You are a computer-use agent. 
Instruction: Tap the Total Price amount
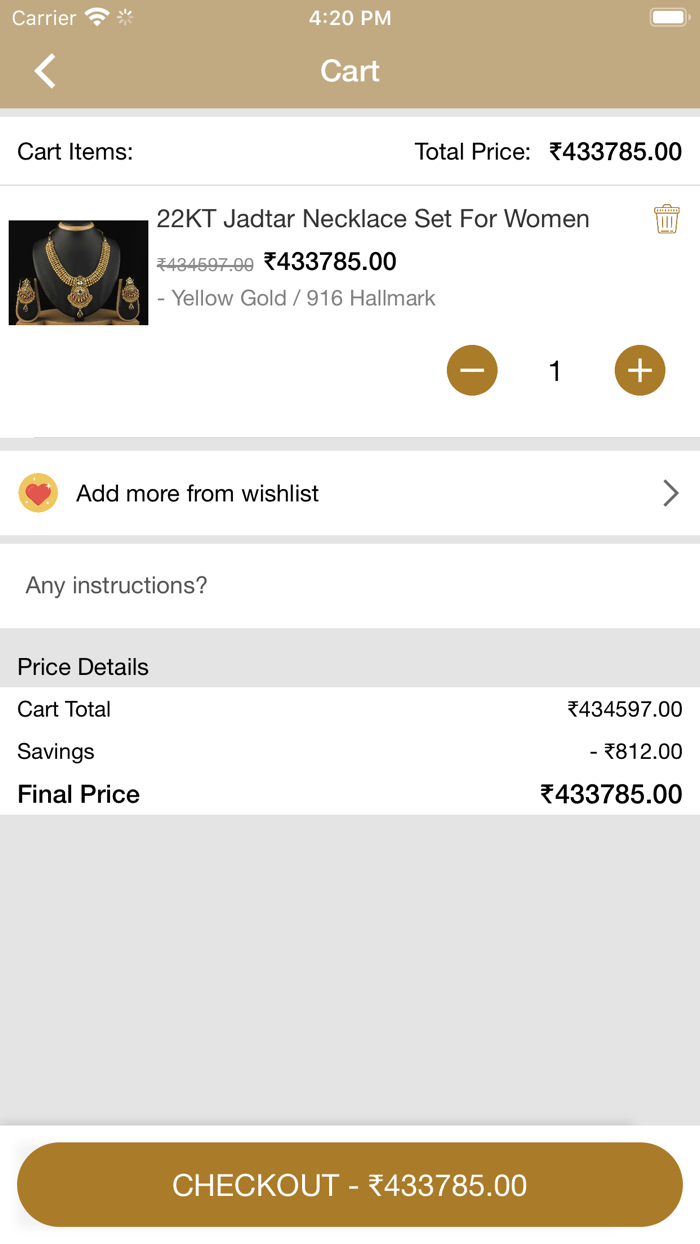coord(615,152)
